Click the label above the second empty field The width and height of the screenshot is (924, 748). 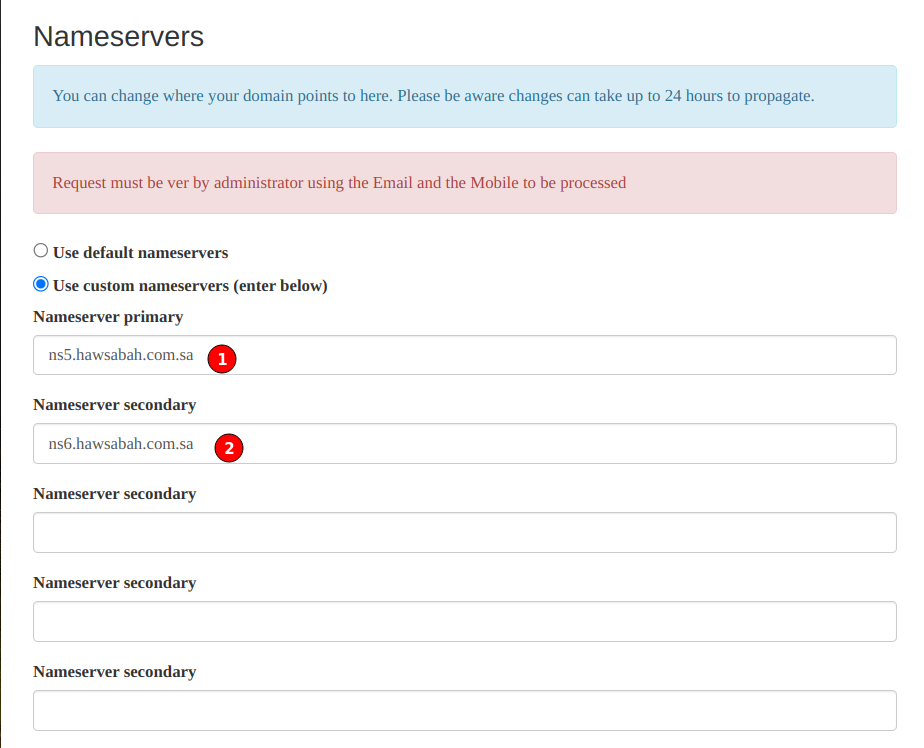coord(114,583)
